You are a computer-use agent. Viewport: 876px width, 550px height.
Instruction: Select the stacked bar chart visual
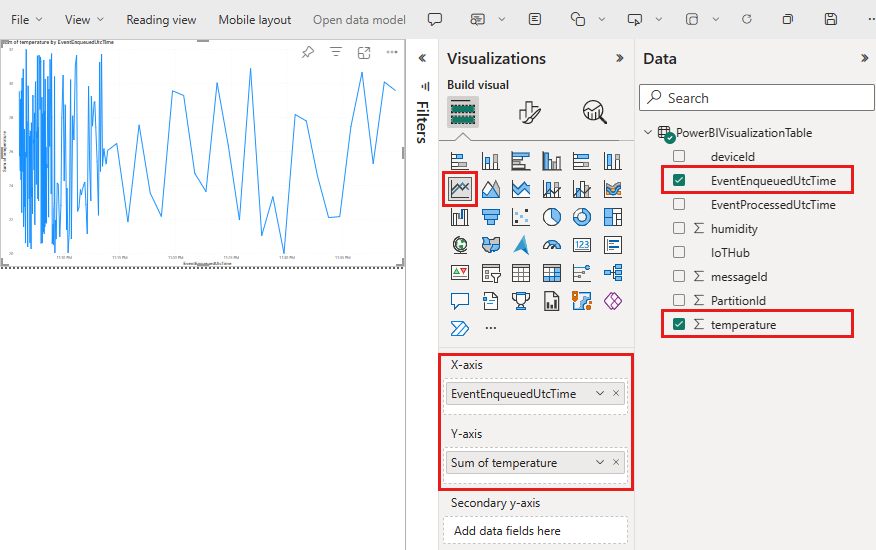[459, 162]
